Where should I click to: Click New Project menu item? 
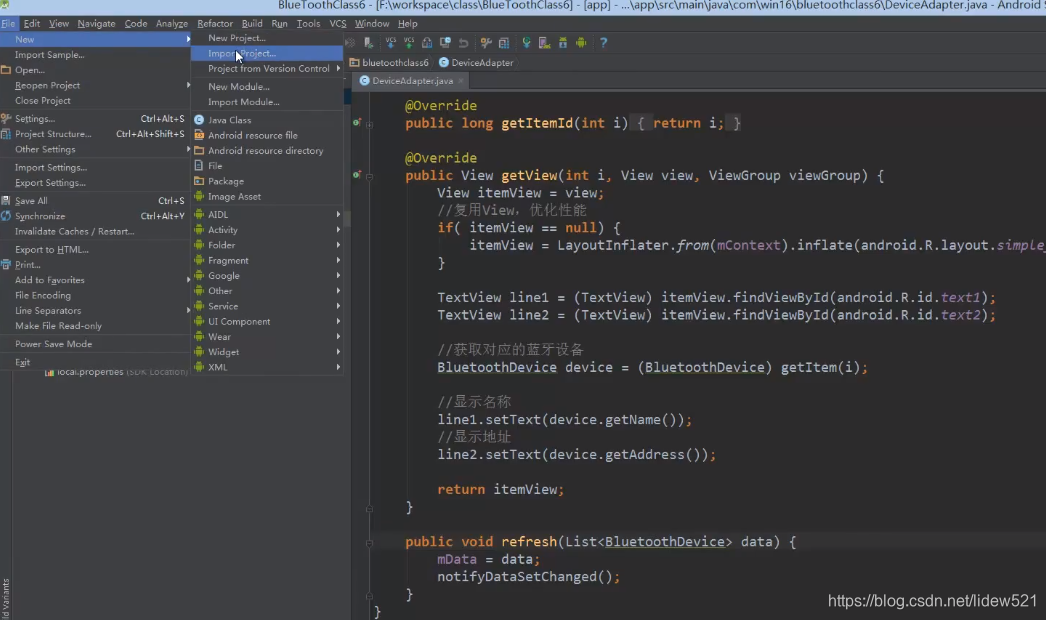(267, 38)
